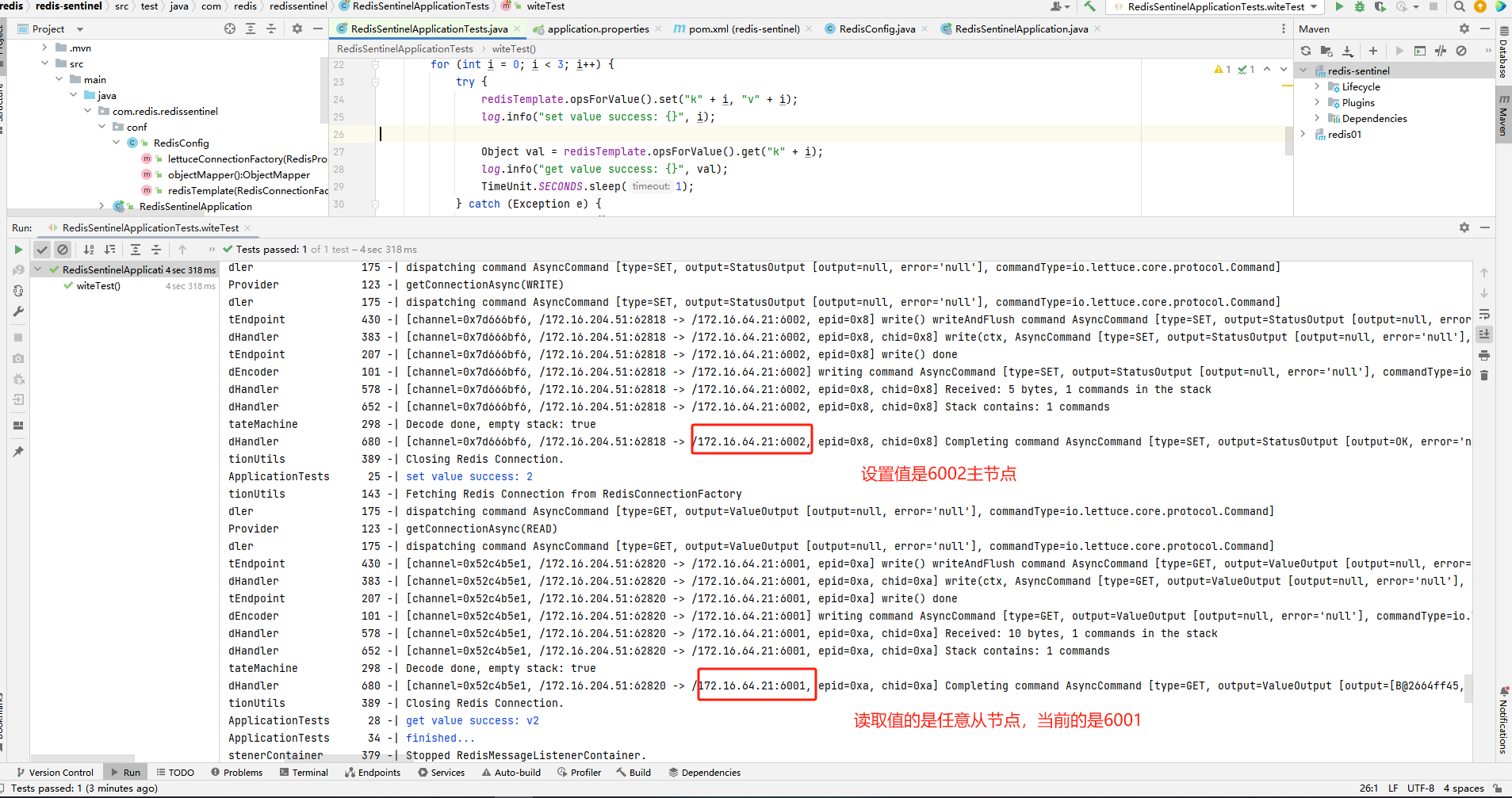Switch to the pom.xml (redis-sentinel) tab
This screenshot has width=1512, height=798.
pos(744,29)
